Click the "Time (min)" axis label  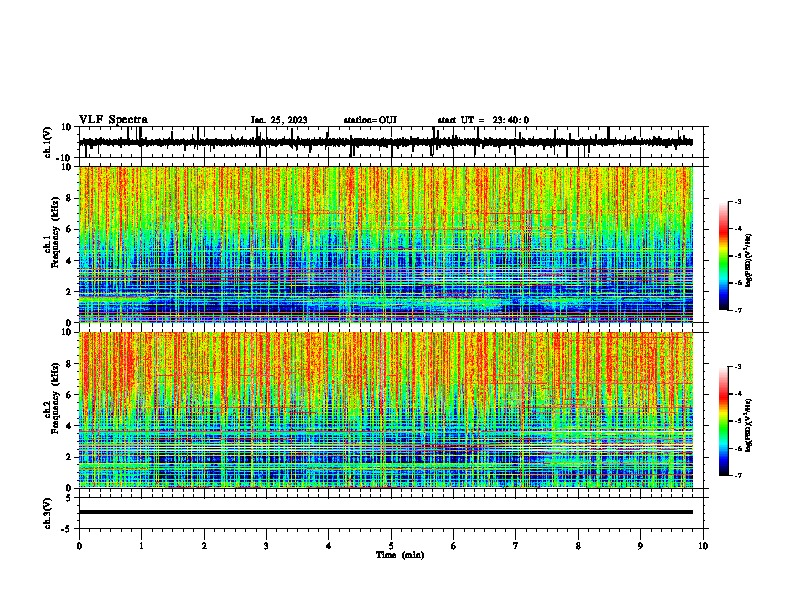coord(400,555)
